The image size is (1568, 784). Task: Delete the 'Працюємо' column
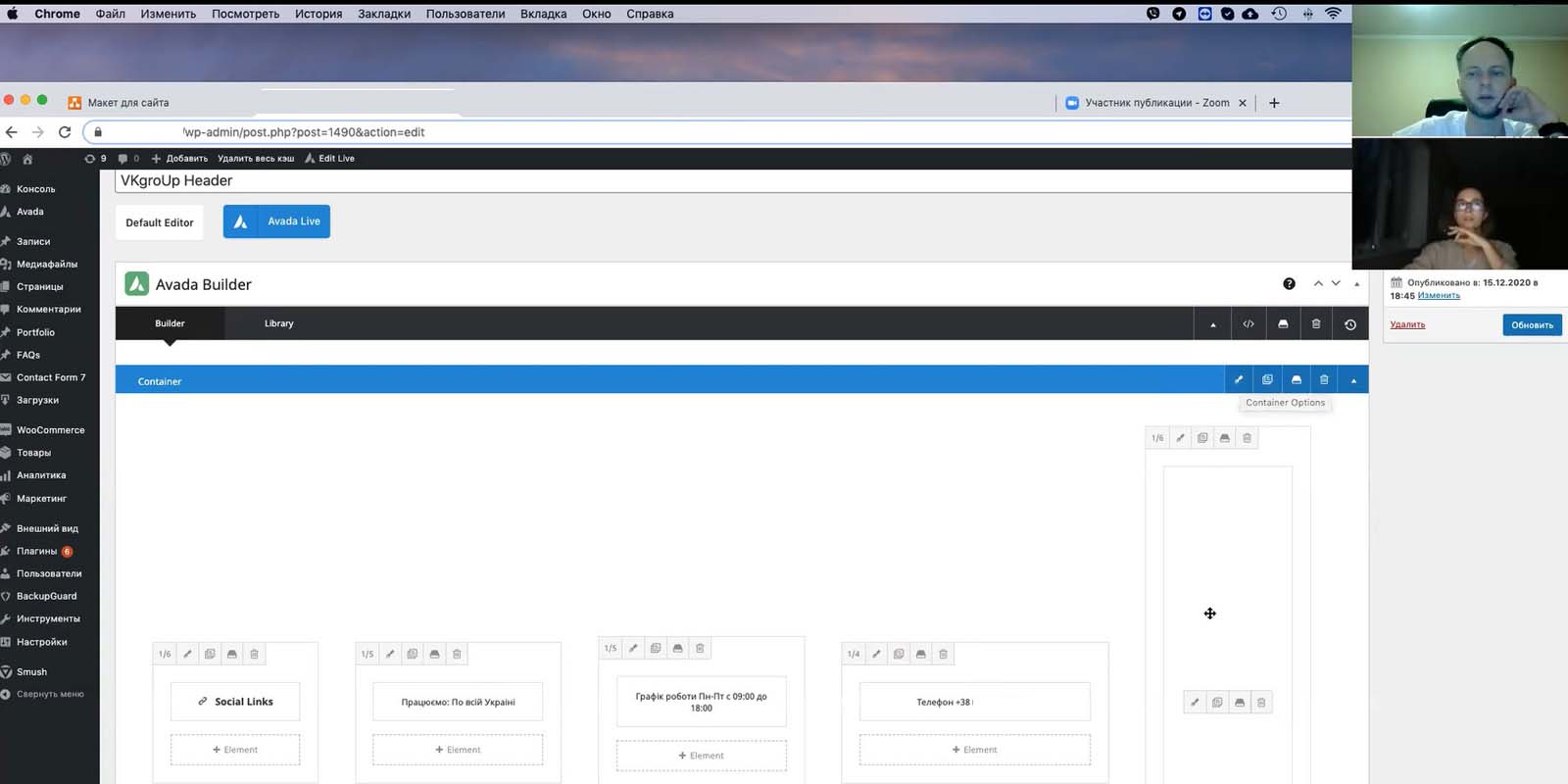[457, 654]
